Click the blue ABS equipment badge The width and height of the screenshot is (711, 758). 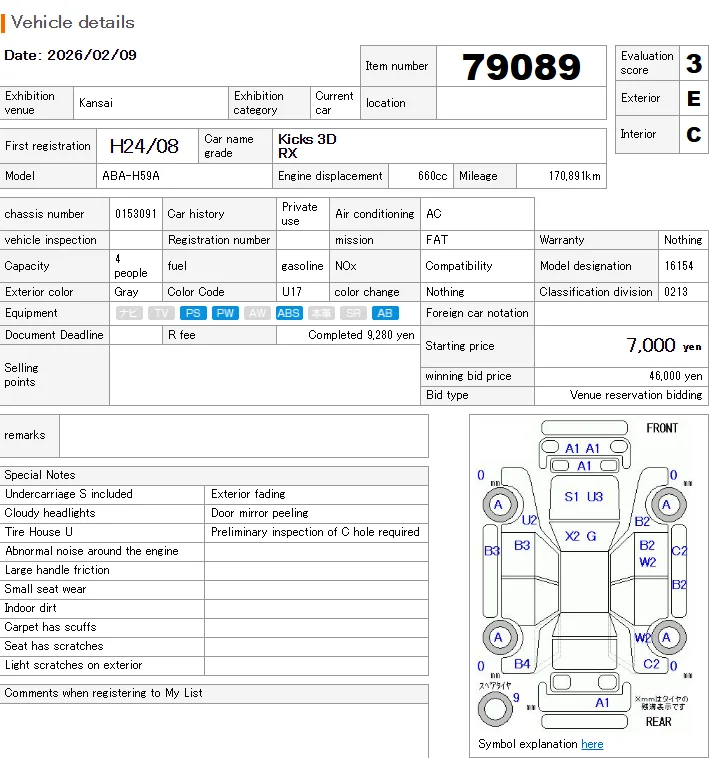pos(289,313)
